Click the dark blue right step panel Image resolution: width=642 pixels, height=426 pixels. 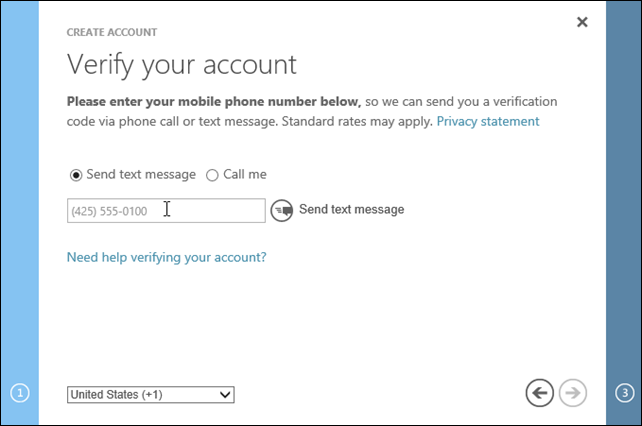click(x=623, y=200)
